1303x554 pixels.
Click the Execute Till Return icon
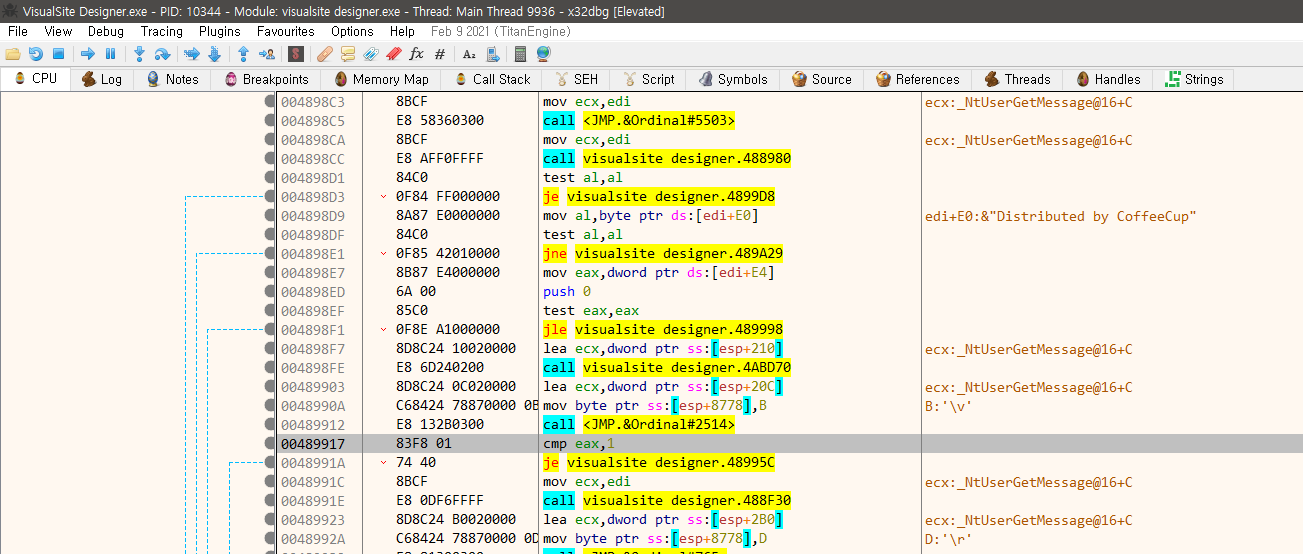coord(243,54)
